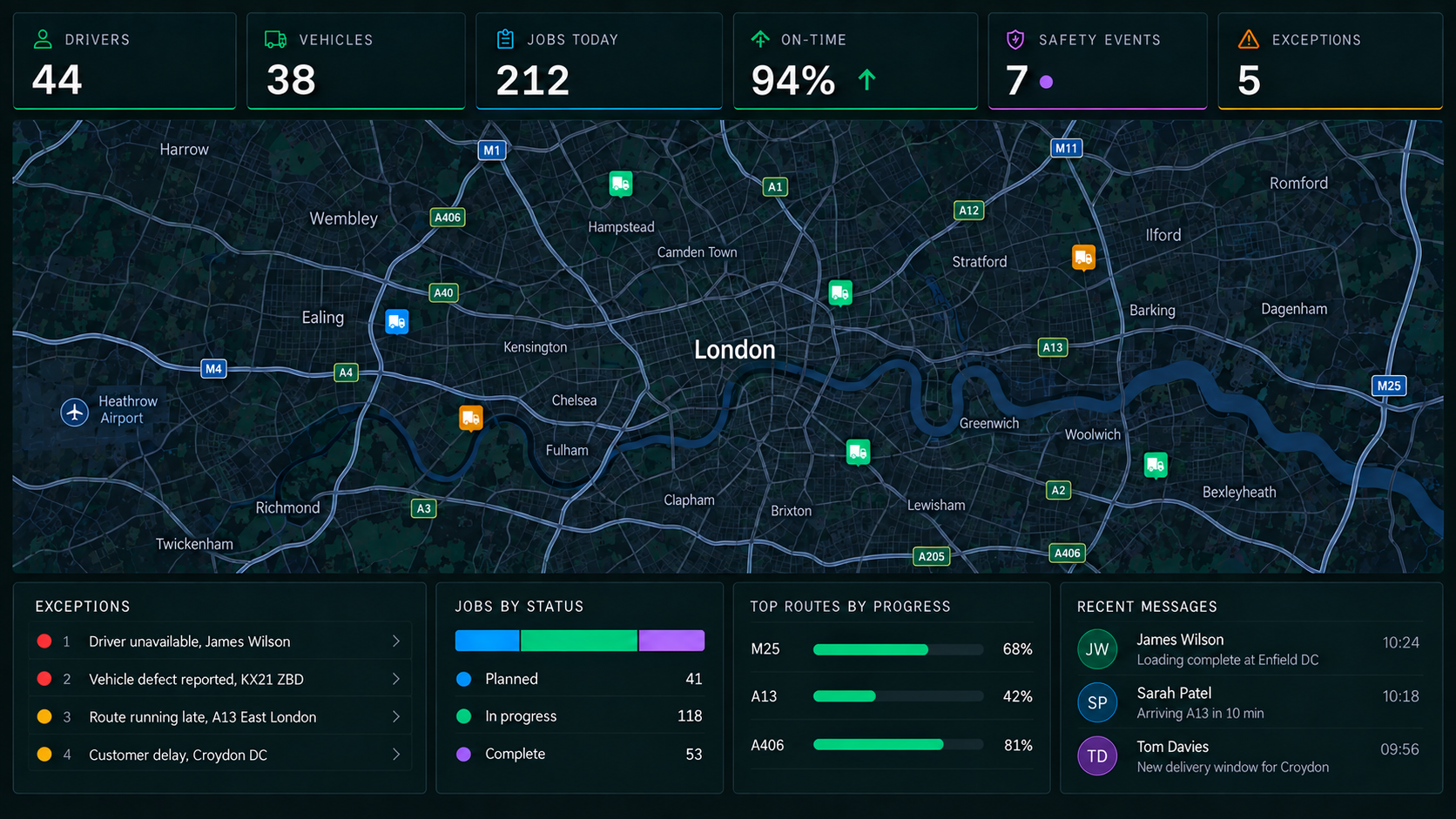Viewport: 1456px width, 819px height.
Task: Click the A3 road shield
Action: [x=423, y=508]
